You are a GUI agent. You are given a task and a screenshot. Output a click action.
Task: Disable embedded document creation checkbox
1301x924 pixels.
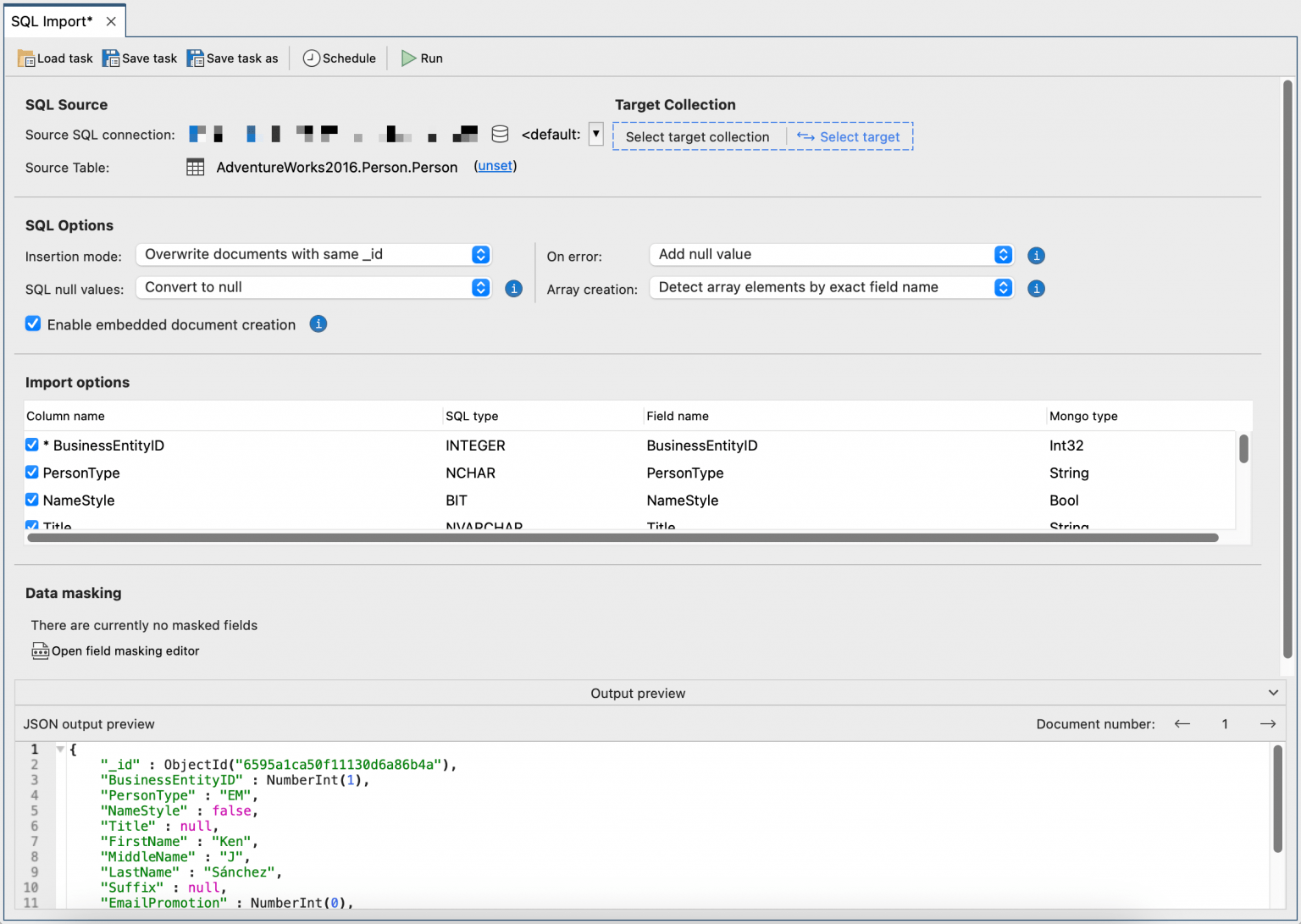(x=33, y=324)
